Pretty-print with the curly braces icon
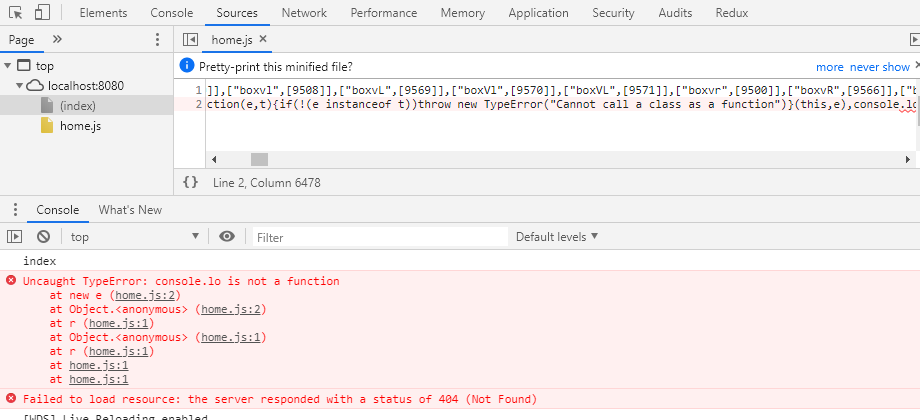 tap(191, 182)
